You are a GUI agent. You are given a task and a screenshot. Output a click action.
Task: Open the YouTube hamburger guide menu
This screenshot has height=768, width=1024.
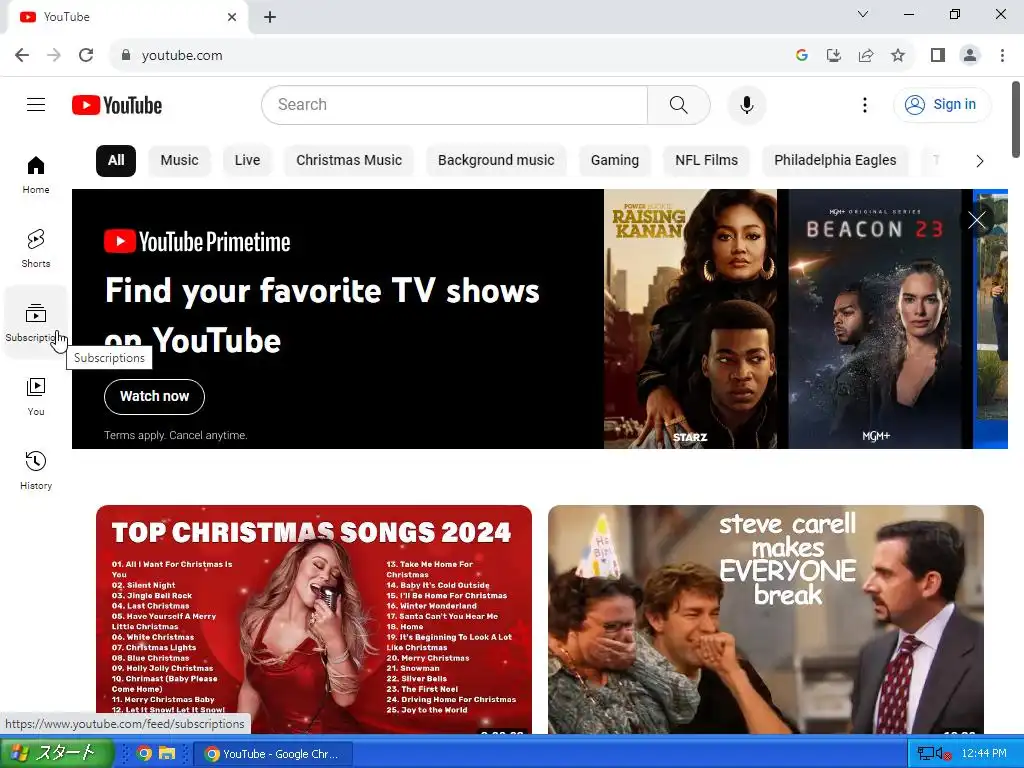[x=36, y=104]
